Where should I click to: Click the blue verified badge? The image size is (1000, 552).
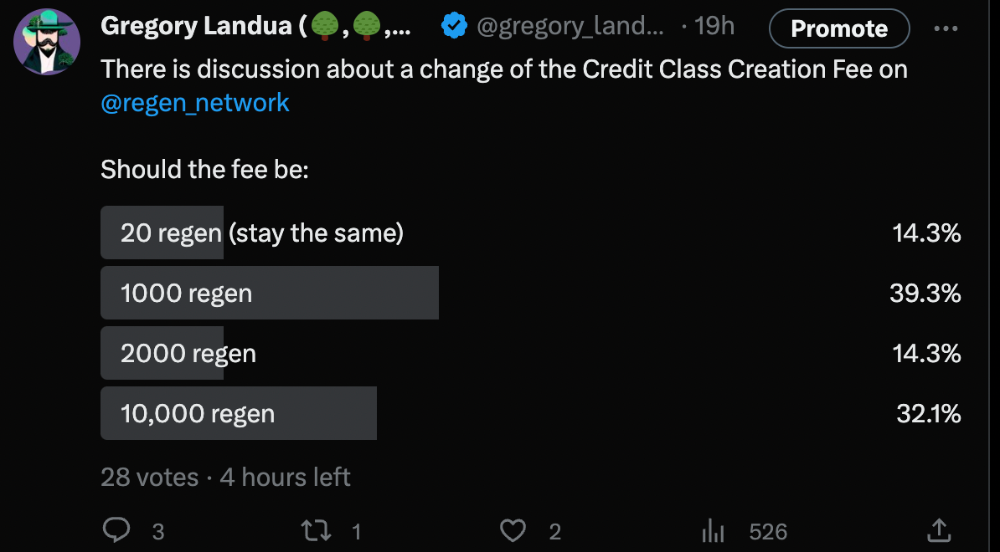coord(454,28)
